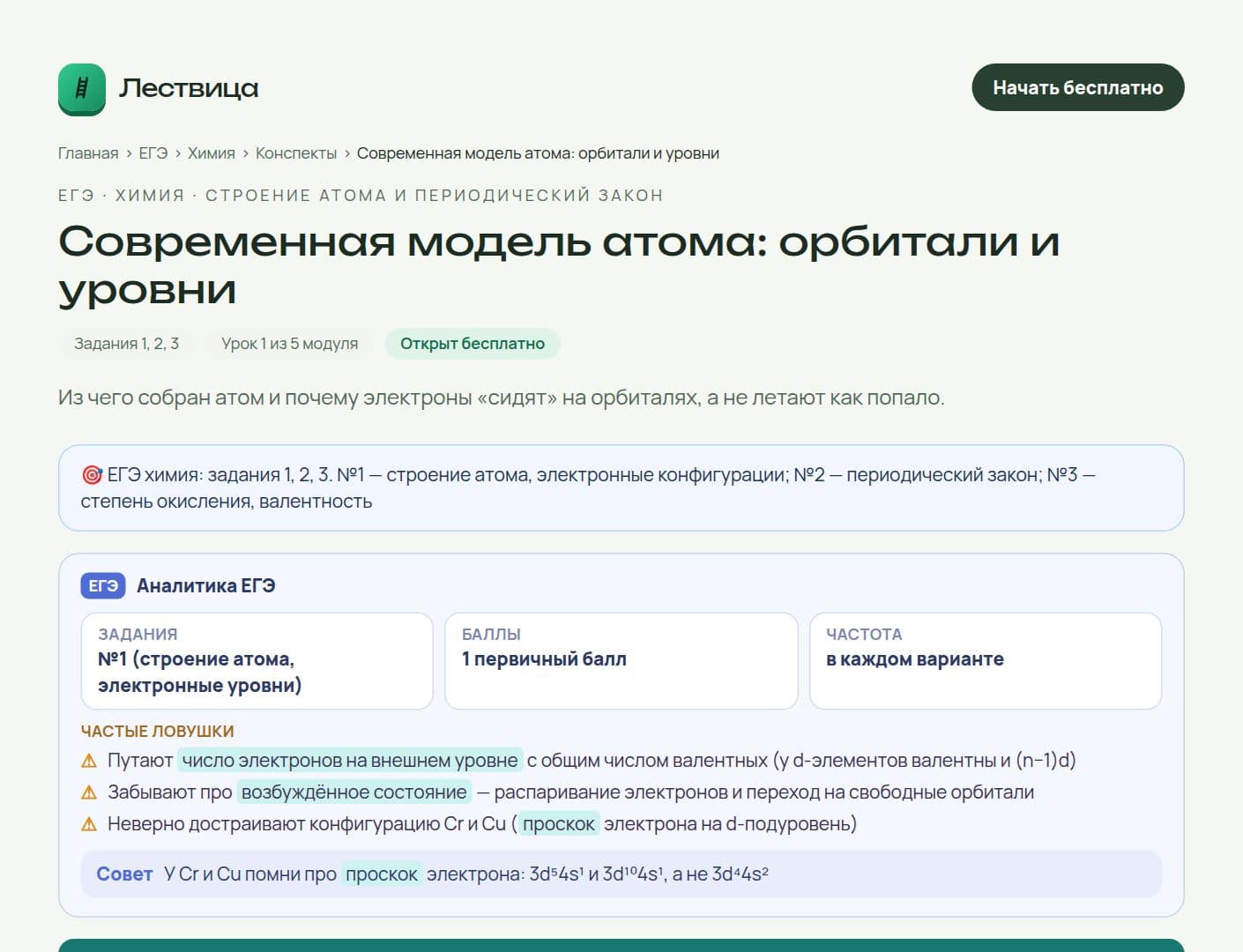Click the БАЛЛЫ card 1 первичный балл
1243x952 pixels.
pyautogui.click(x=621, y=661)
